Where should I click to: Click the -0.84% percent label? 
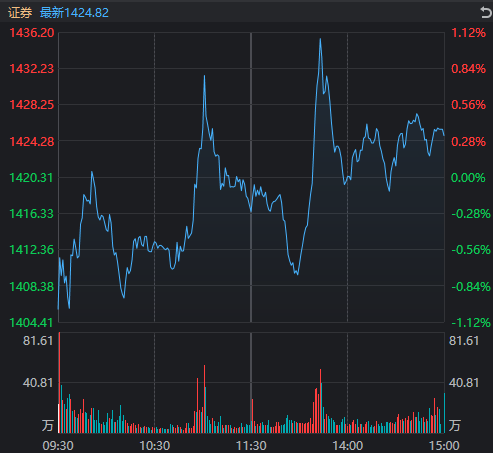pyautogui.click(x=471, y=286)
